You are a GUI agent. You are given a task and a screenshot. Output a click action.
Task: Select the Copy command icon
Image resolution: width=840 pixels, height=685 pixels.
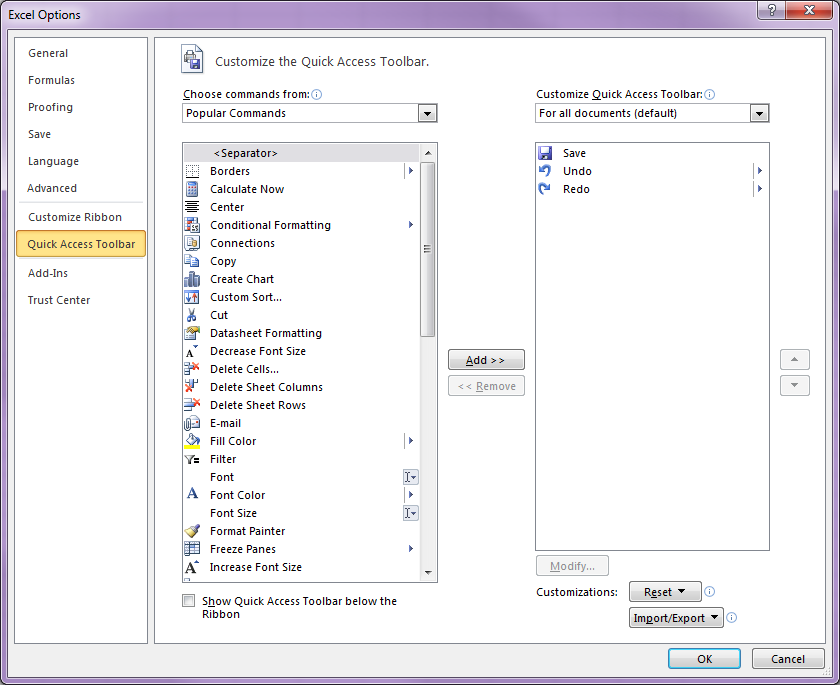pyautogui.click(x=192, y=261)
